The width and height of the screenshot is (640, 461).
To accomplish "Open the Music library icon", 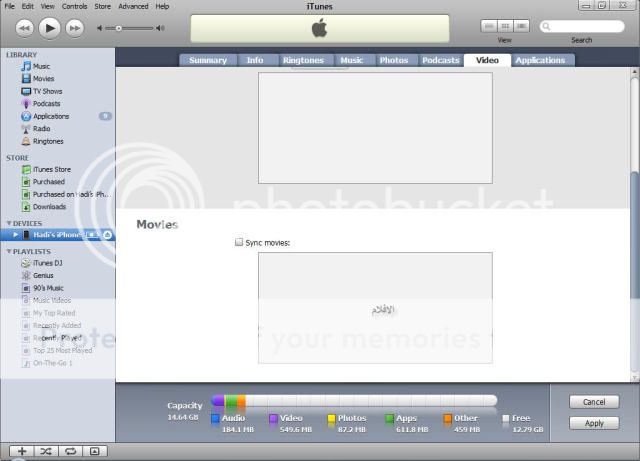I will 26,66.
